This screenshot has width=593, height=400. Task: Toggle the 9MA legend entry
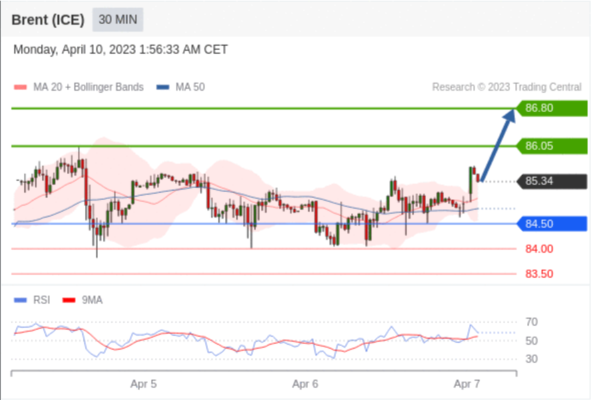click(x=82, y=300)
